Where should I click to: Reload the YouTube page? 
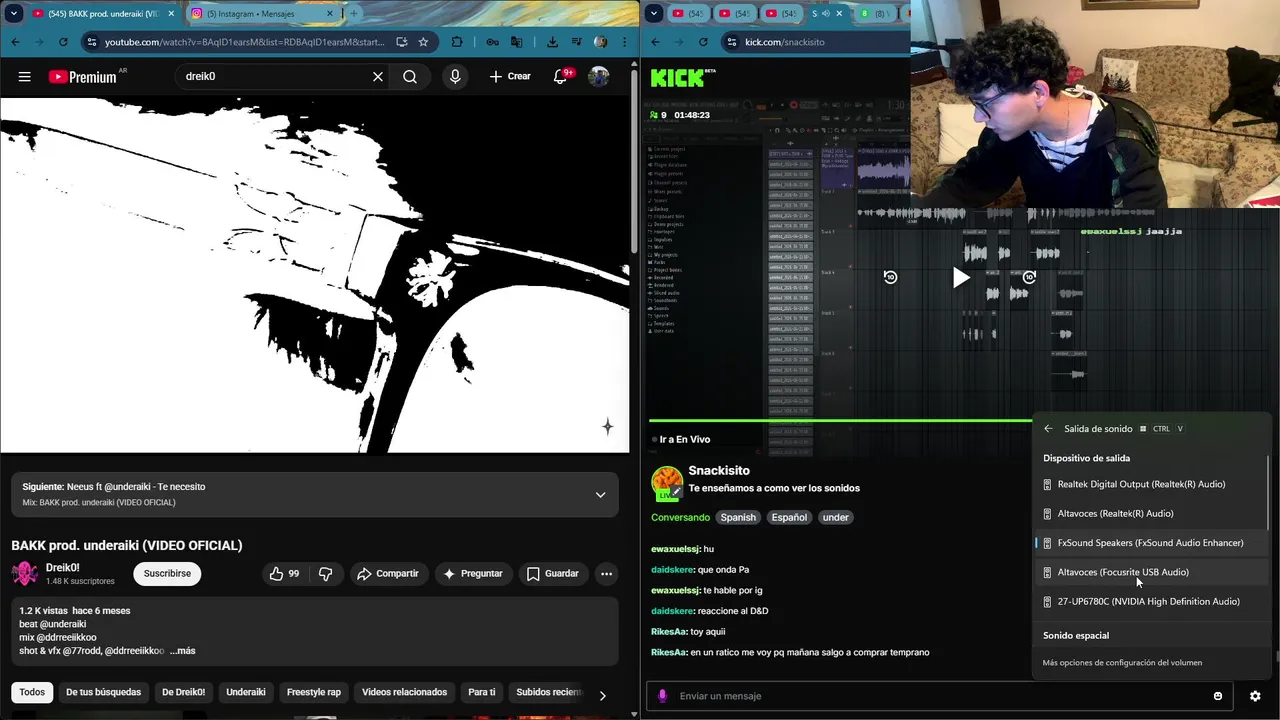(63, 42)
